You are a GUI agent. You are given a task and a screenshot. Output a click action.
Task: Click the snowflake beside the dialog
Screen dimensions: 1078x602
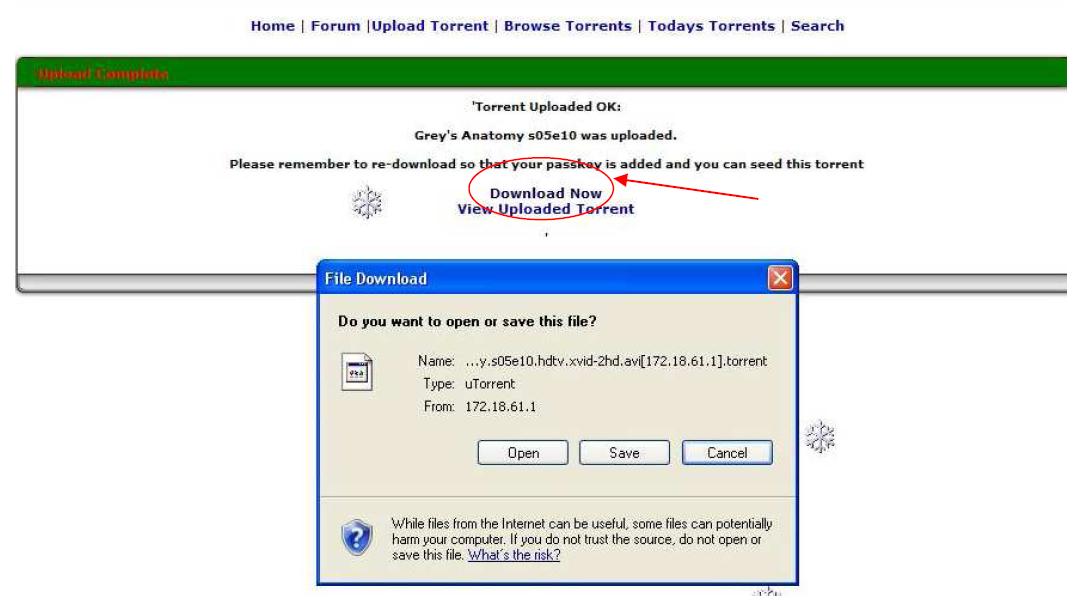pyautogui.click(x=820, y=436)
